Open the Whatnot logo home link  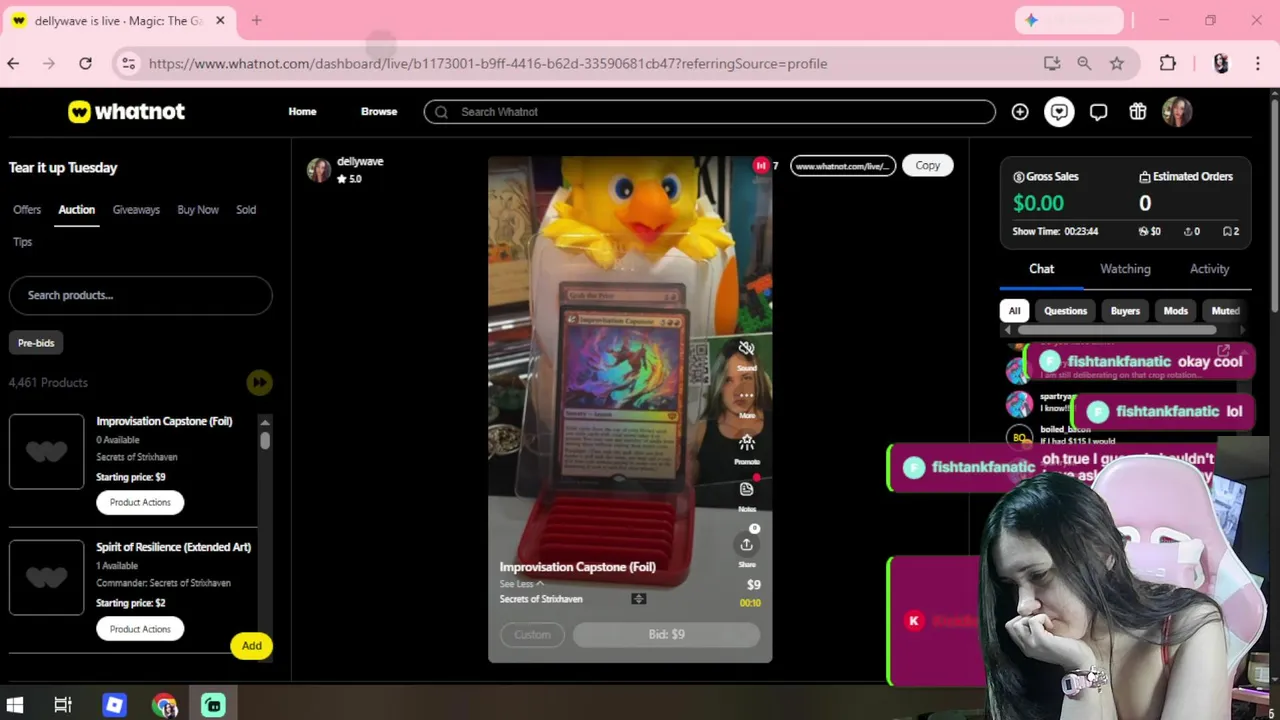tap(126, 112)
